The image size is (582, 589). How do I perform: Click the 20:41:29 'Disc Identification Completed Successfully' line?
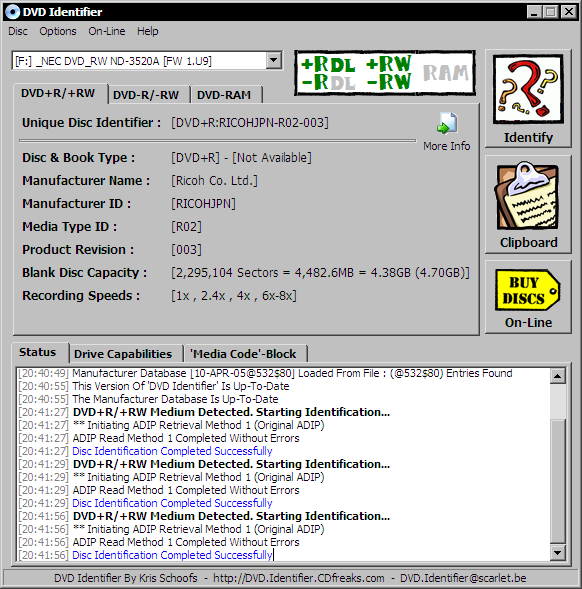[x=145, y=503]
